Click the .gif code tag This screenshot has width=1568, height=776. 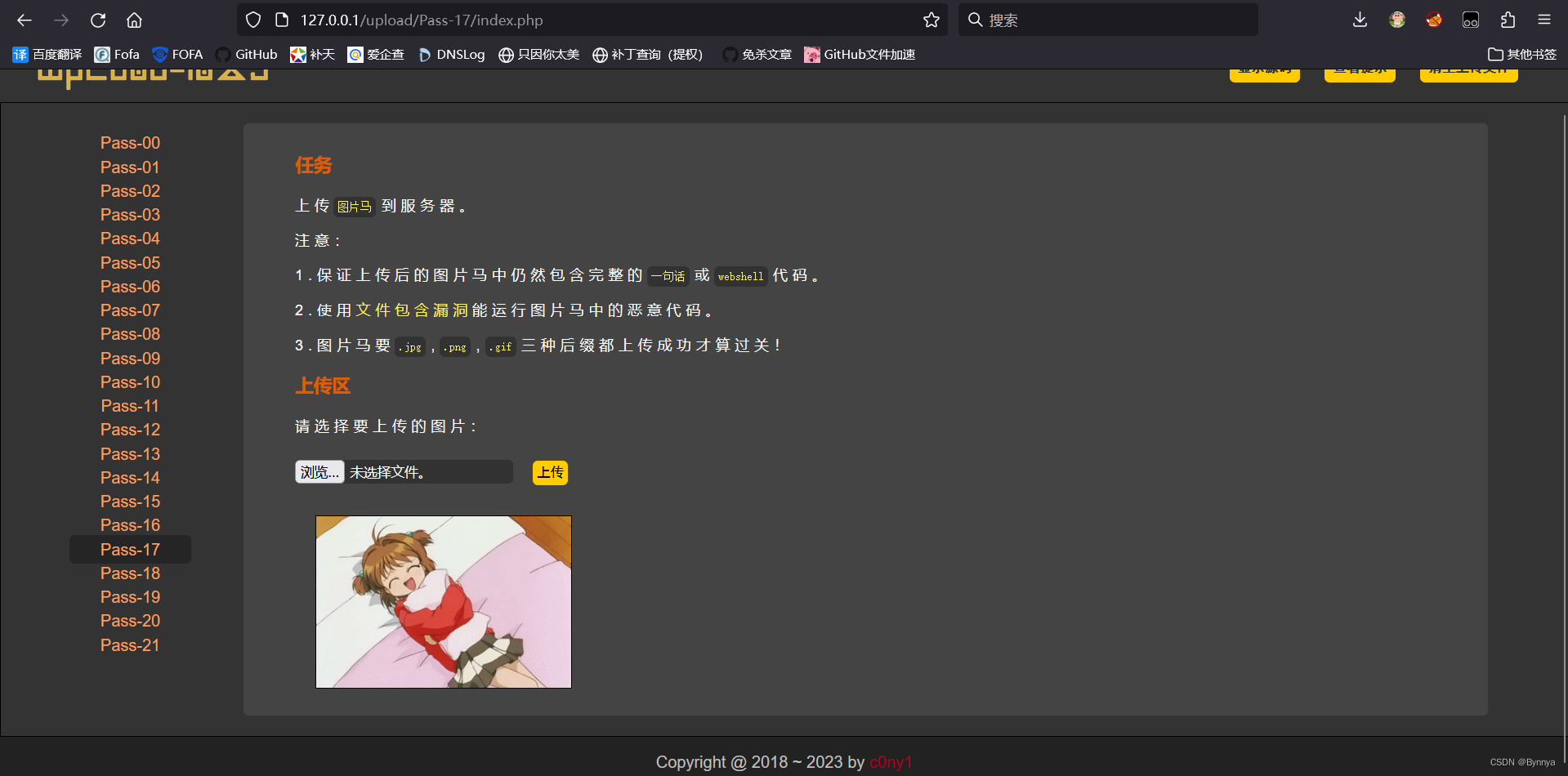(x=500, y=346)
